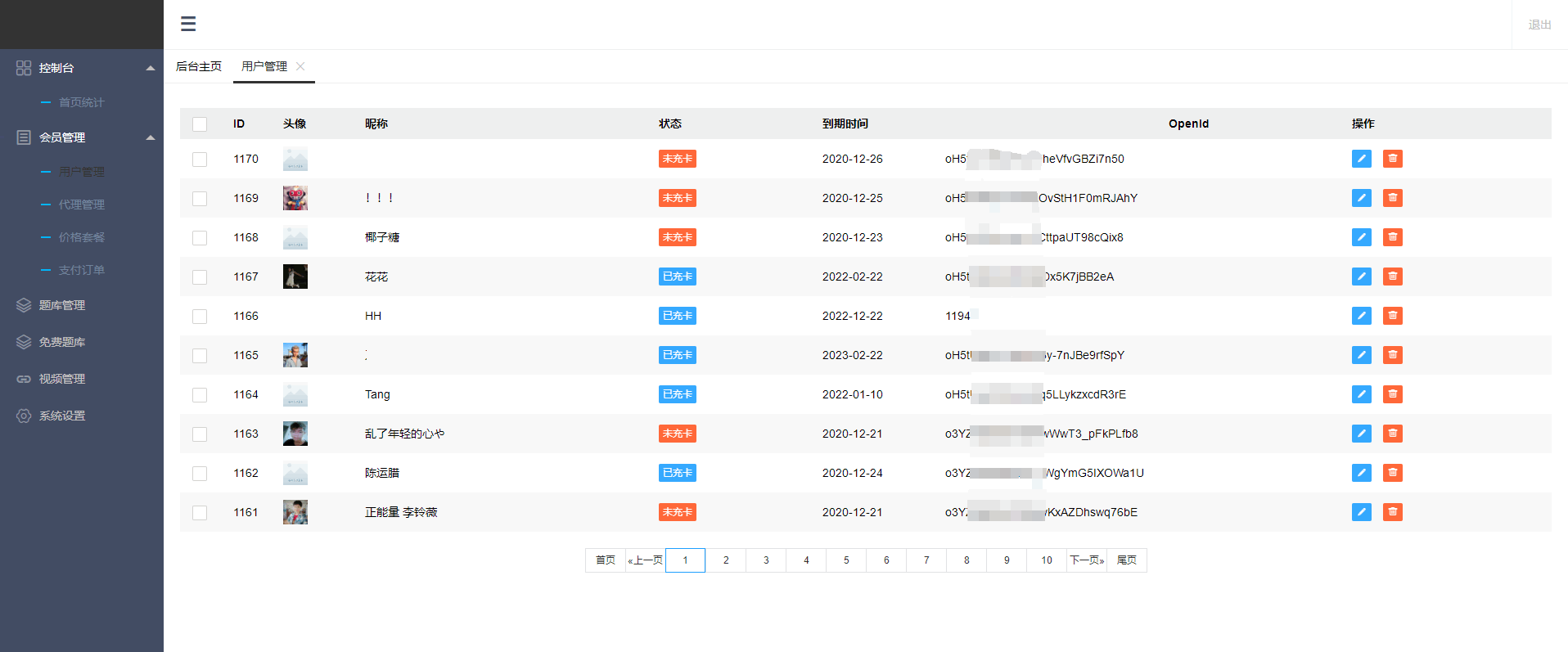
Task: Toggle the hamburger sidebar menu icon
Action: click(188, 24)
